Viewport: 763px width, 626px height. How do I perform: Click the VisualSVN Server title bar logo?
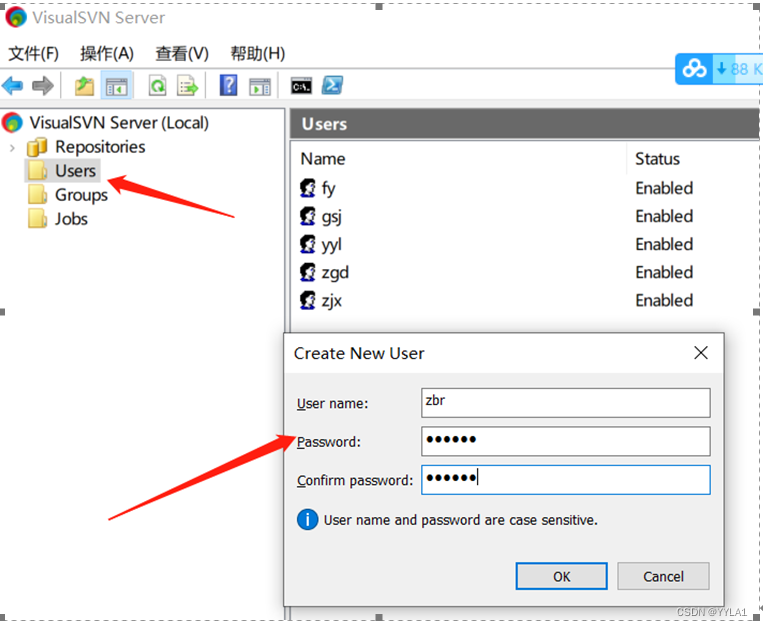pos(16,18)
